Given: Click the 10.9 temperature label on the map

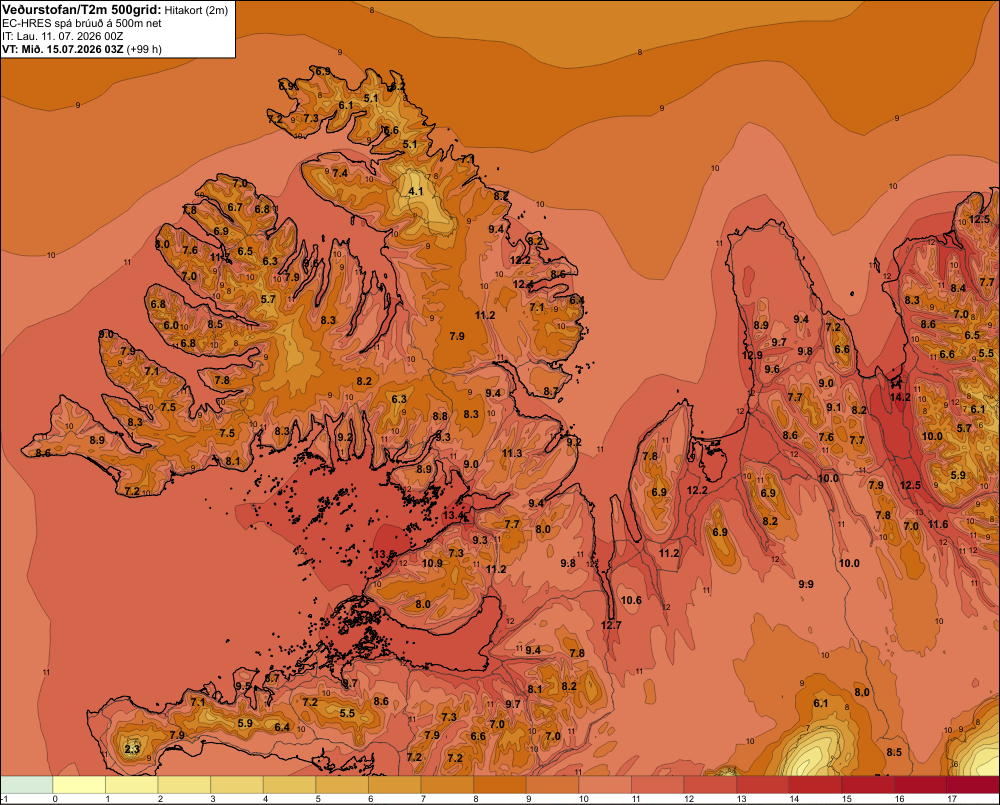Looking at the screenshot, I should (x=432, y=563).
